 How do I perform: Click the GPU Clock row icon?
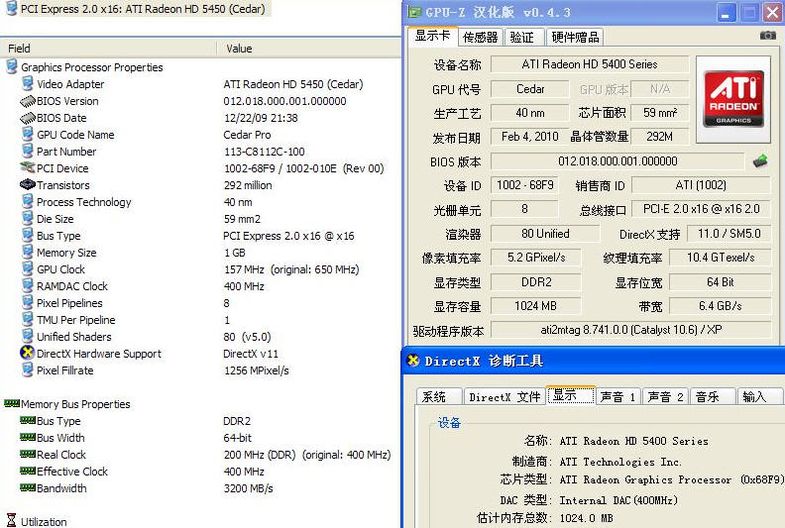(28, 269)
